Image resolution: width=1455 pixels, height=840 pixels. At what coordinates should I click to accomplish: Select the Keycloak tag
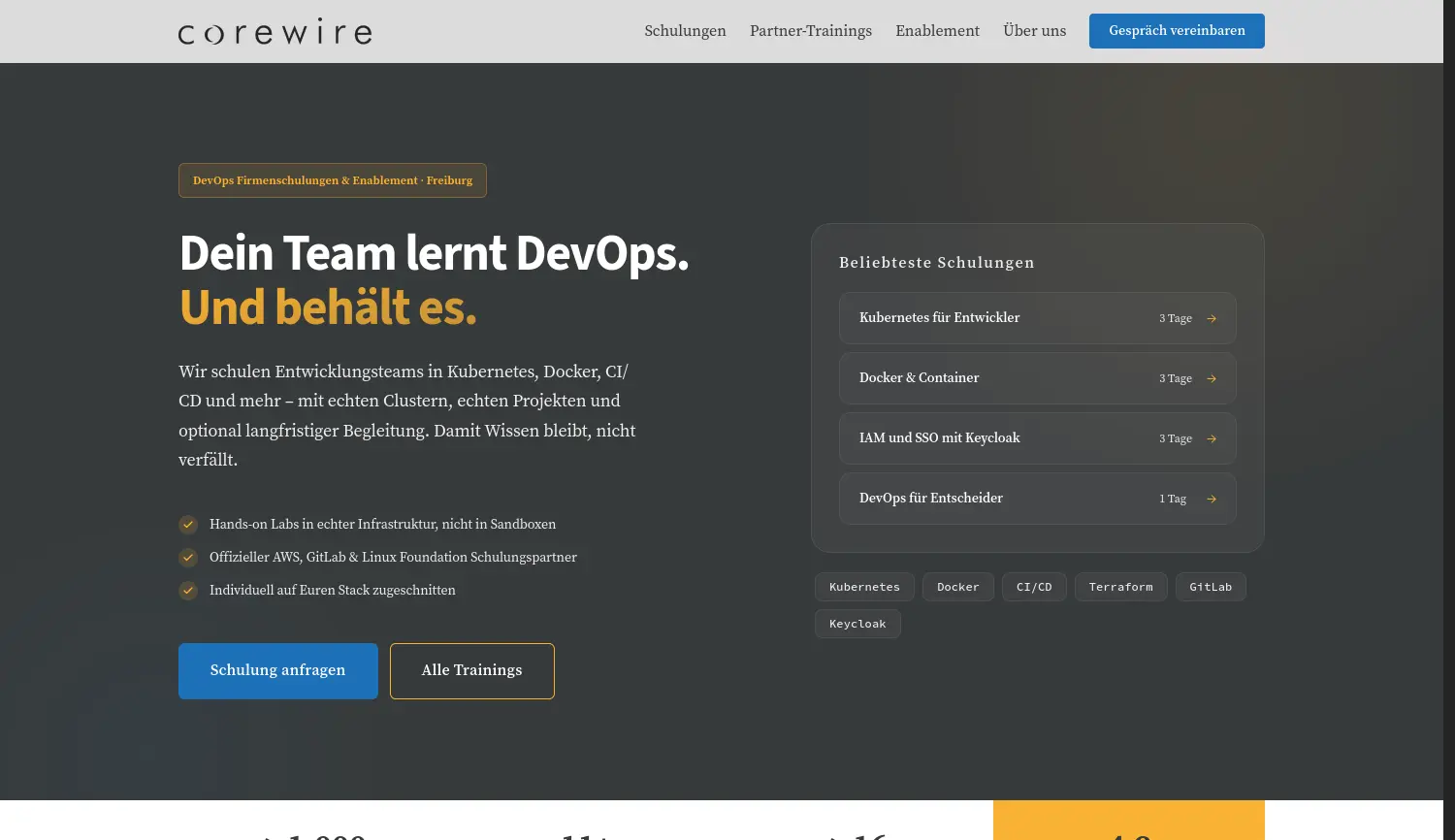857,624
